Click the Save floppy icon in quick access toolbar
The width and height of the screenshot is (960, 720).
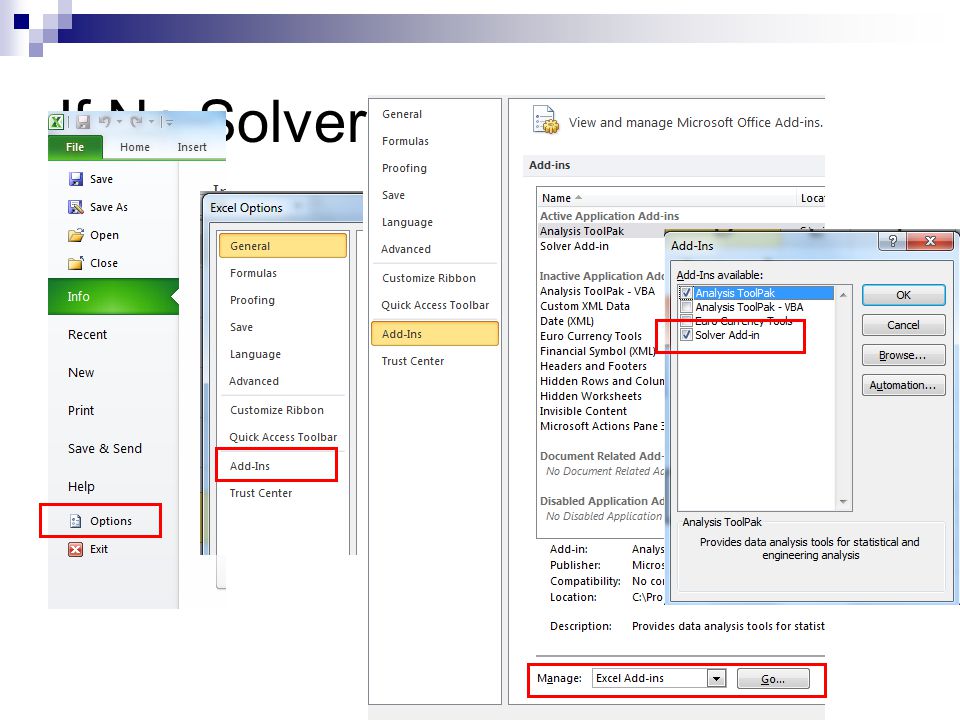pyautogui.click(x=83, y=122)
